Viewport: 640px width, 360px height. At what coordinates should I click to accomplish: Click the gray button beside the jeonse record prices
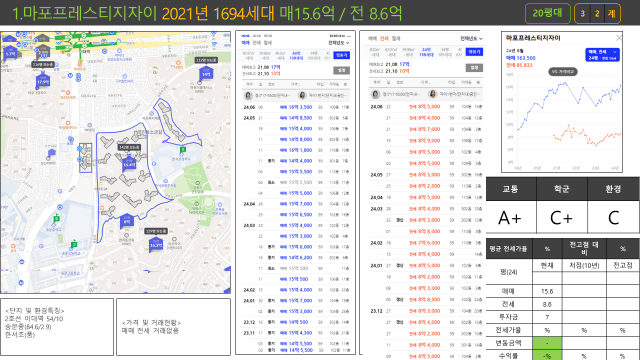[474, 67]
